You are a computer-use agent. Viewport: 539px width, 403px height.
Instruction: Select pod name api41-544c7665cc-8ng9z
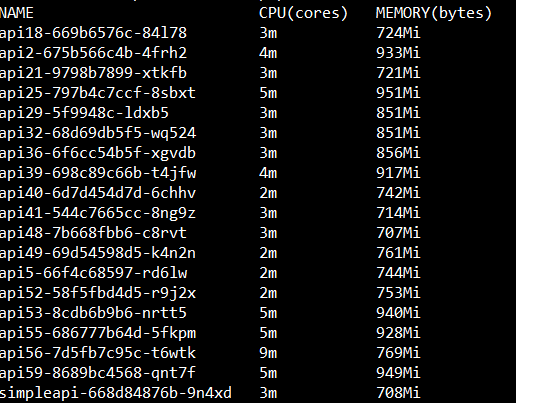98,213
